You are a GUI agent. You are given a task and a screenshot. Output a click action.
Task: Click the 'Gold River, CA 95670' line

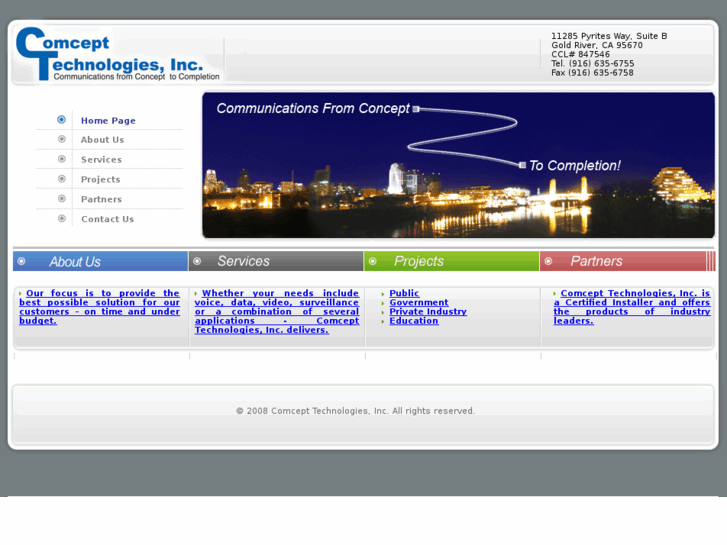[597, 45]
